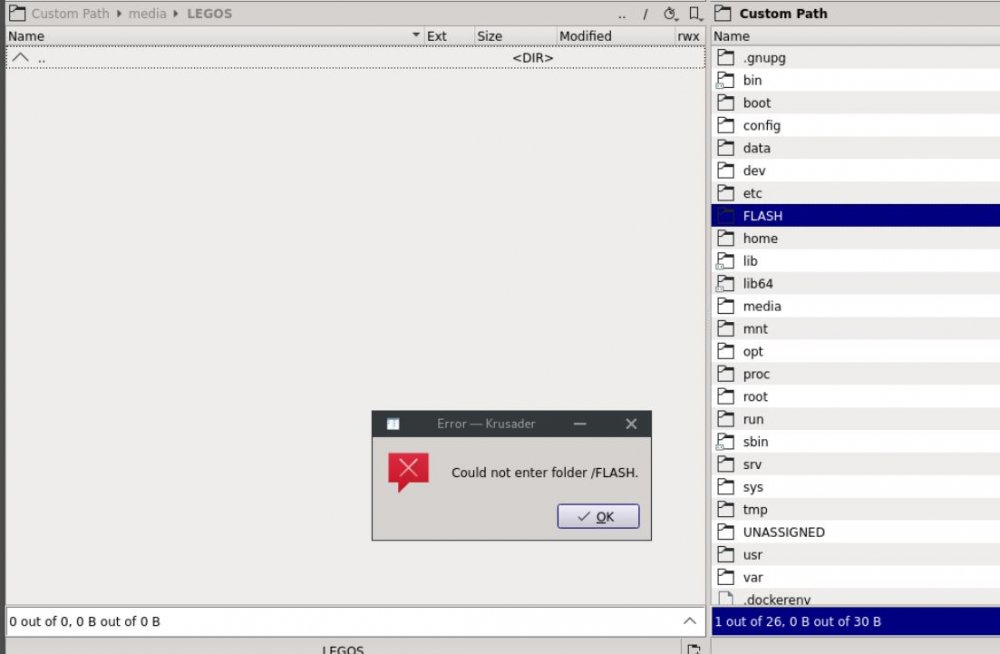The height and width of the screenshot is (654, 1000).
Task: Click the run folder icon
Action: [x=725, y=419]
